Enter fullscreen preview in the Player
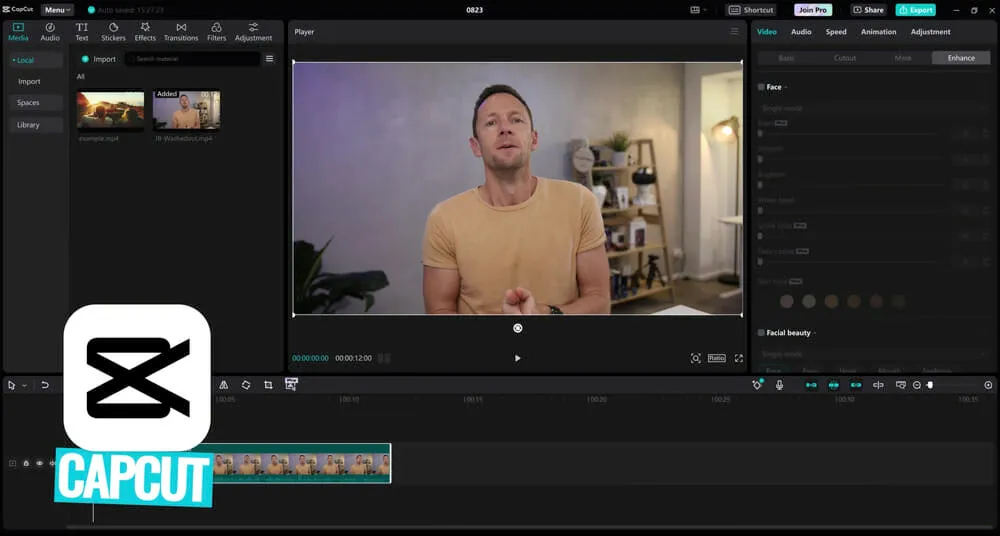 coord(739,358)
